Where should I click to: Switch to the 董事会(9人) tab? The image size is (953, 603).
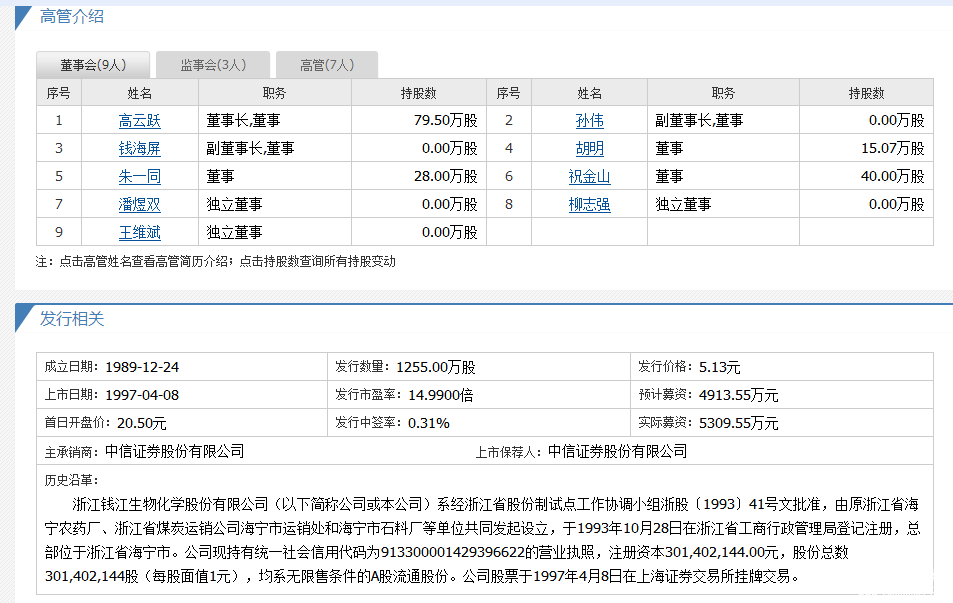click(x=93, y=65)
